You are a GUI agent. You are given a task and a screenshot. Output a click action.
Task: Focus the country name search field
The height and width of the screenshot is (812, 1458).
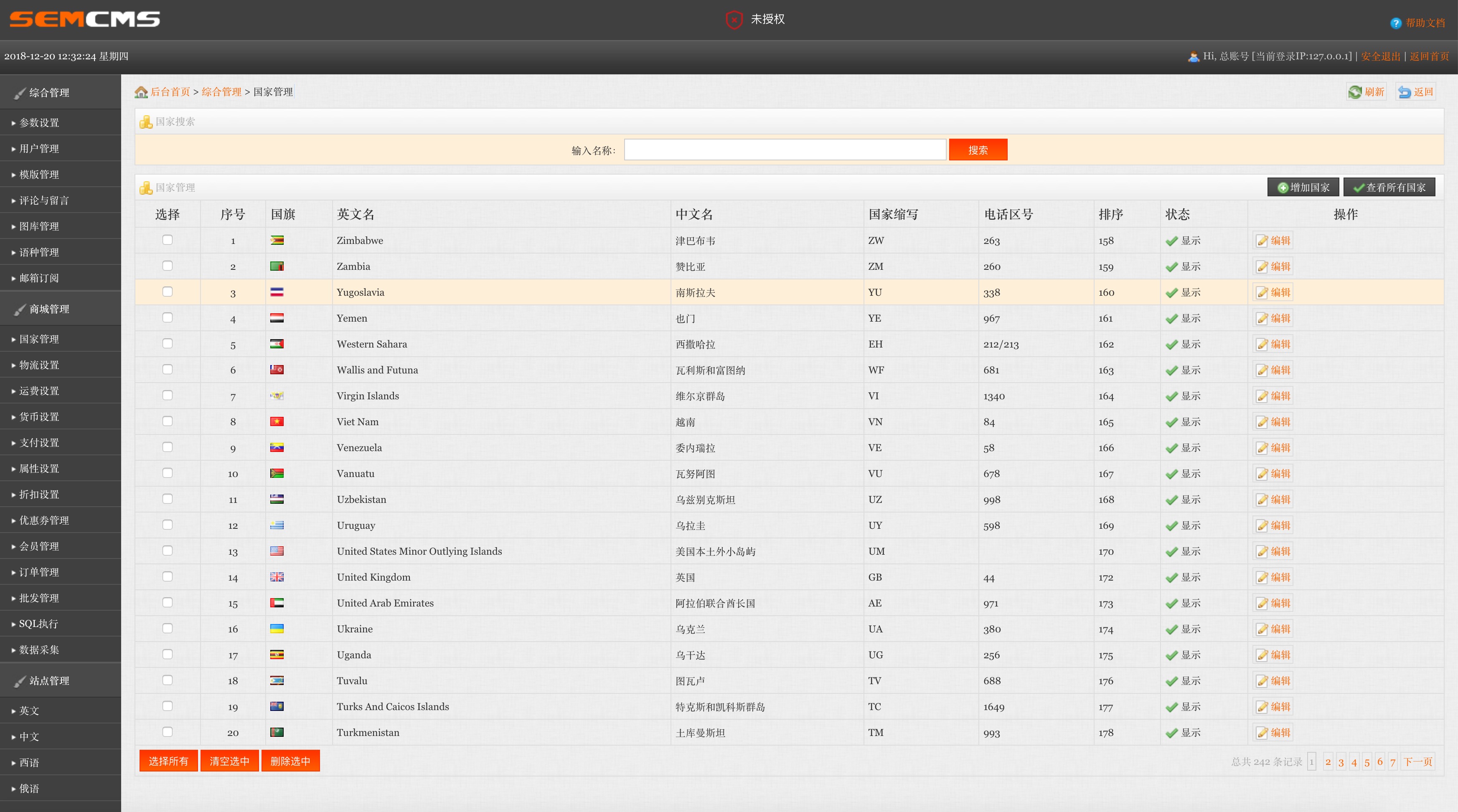pos(785,150)
